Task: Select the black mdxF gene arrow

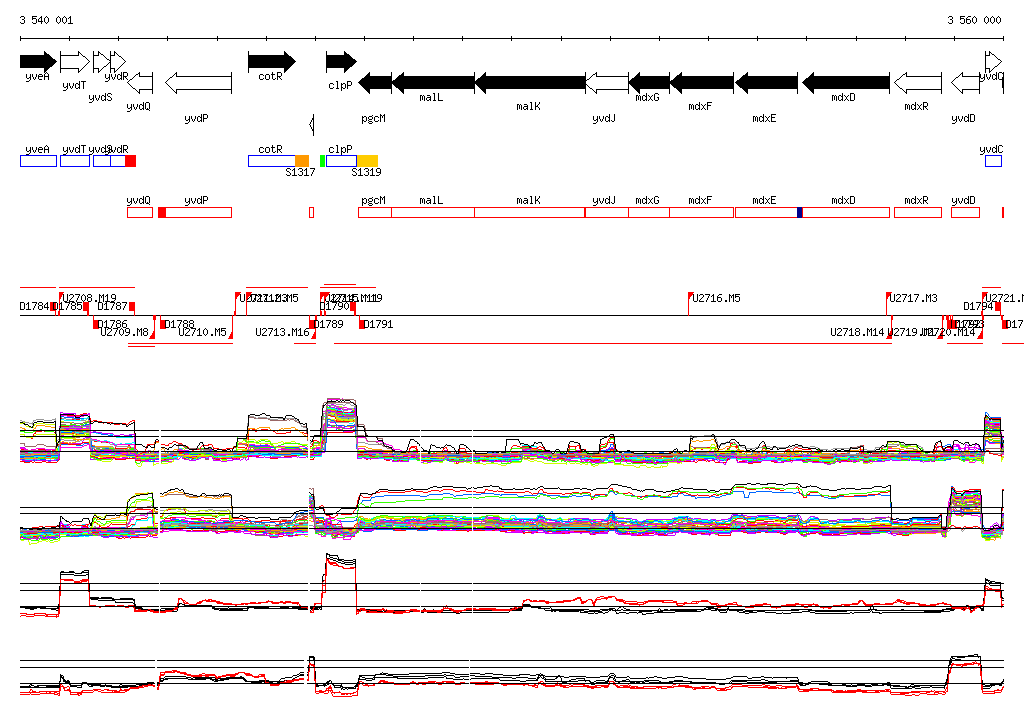Action: click(701, 83)
